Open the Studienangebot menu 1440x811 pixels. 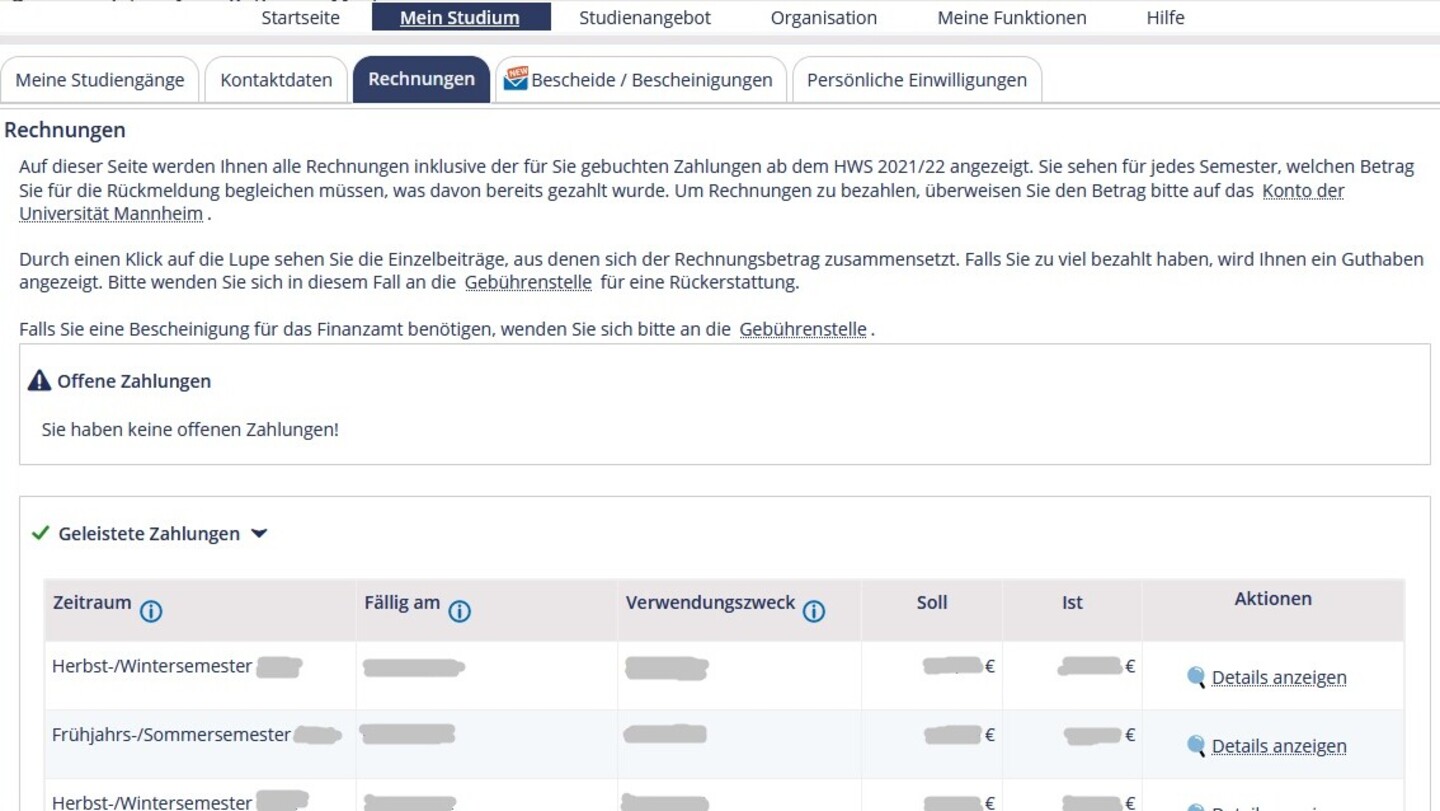pos(645,17)
